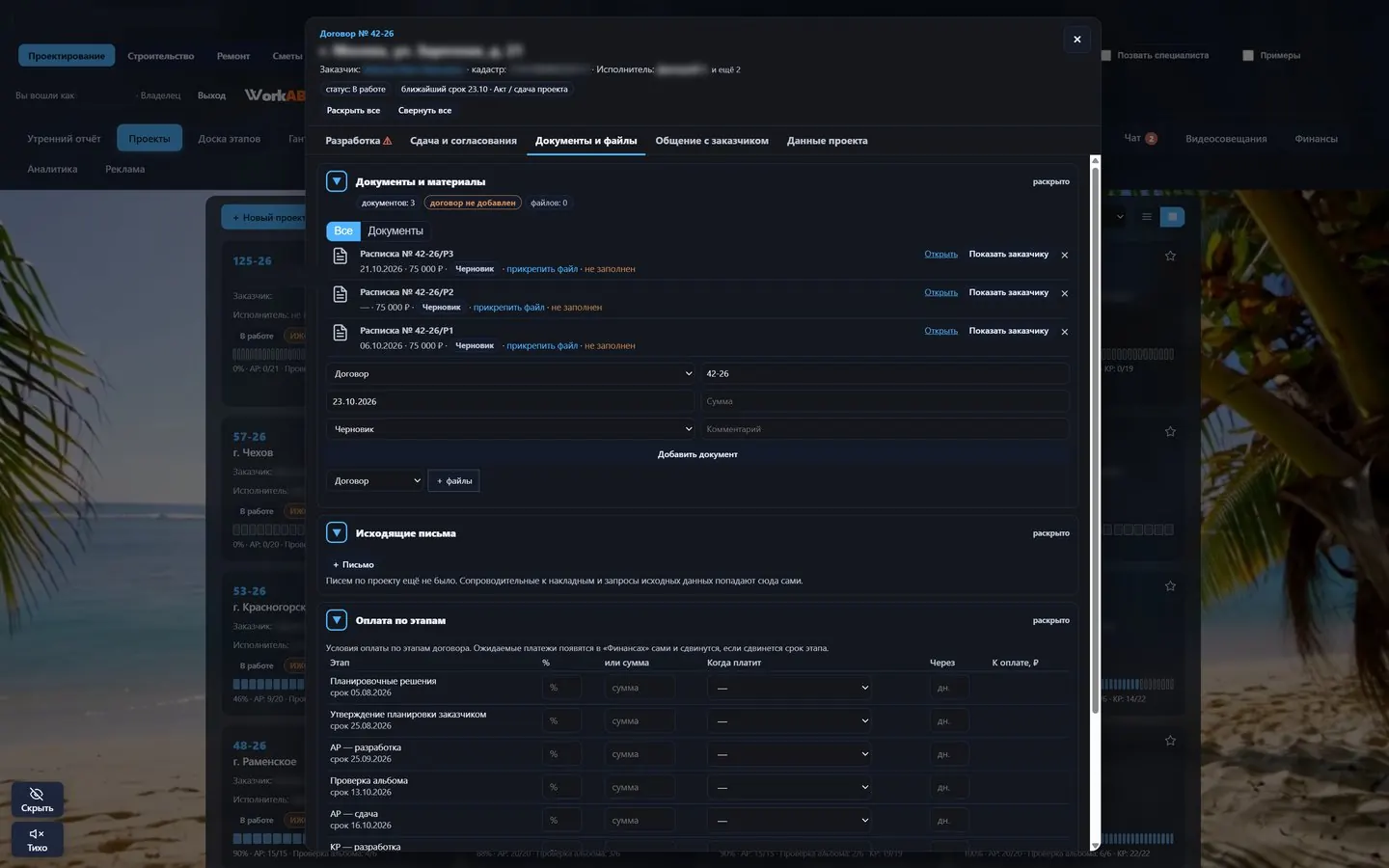Open Когда платит dropdown for Планировочные решения

(790, 688)
